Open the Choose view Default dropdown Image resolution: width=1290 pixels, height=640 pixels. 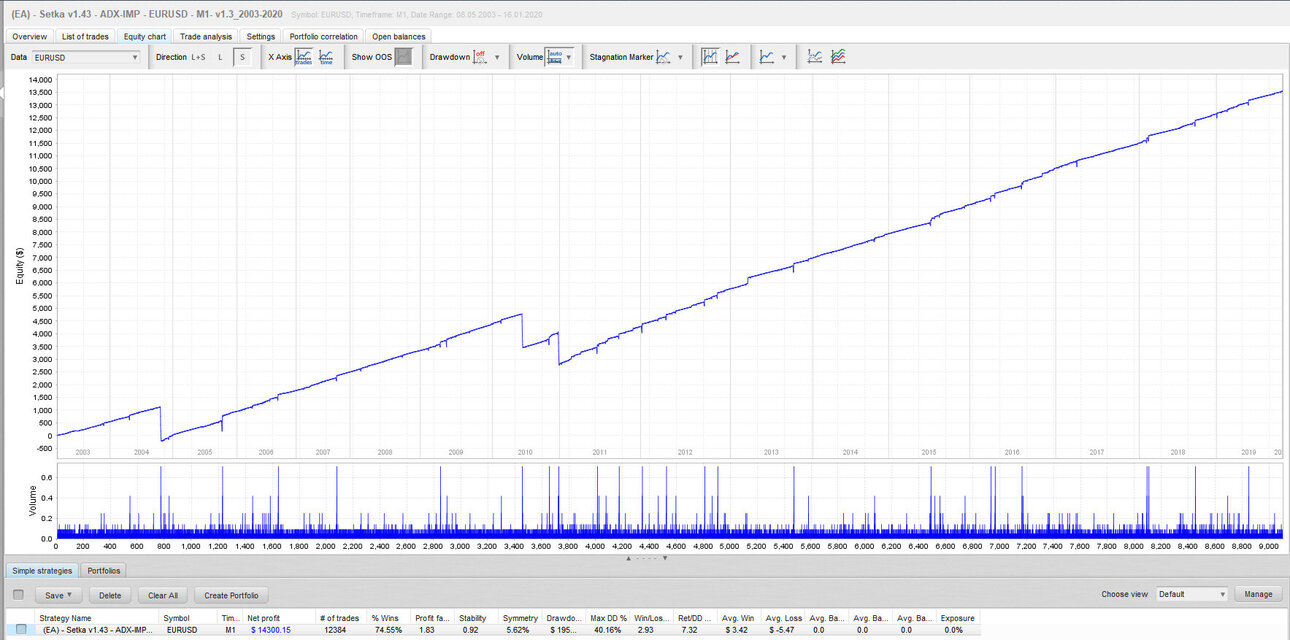click(x=1192, y=594)
